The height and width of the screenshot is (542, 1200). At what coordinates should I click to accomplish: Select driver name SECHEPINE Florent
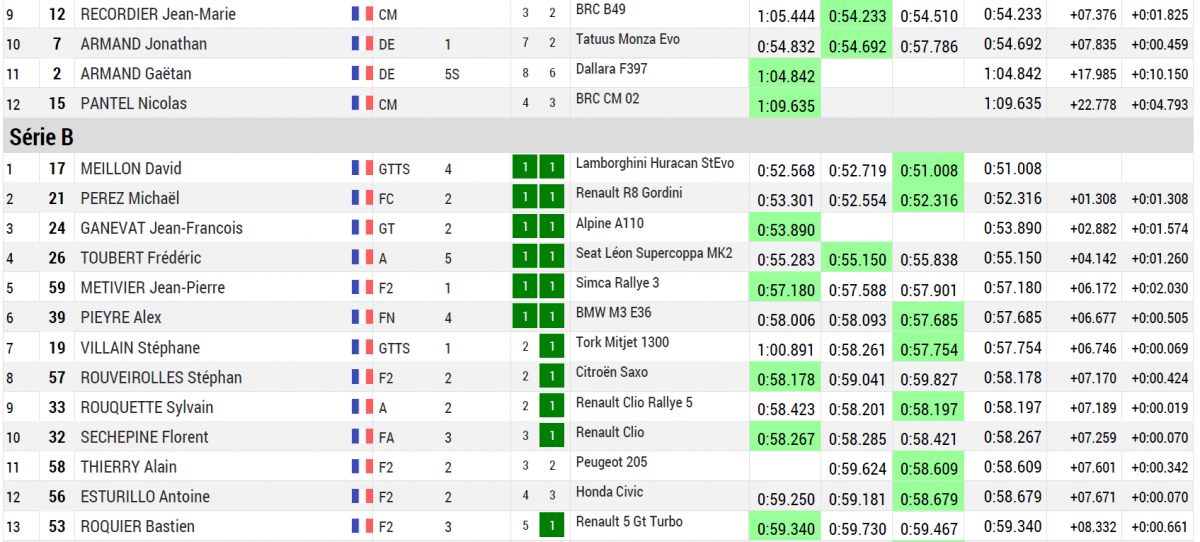click(144, 437)
